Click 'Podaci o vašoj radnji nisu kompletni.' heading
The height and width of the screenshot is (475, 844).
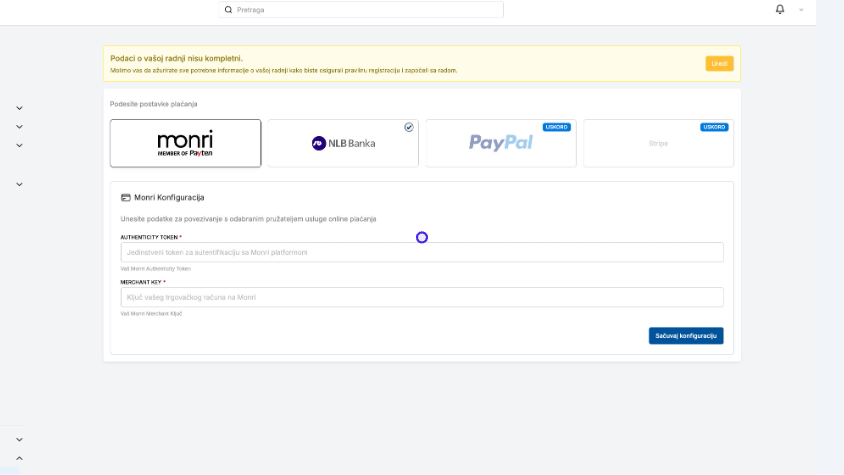coord(177,58)
